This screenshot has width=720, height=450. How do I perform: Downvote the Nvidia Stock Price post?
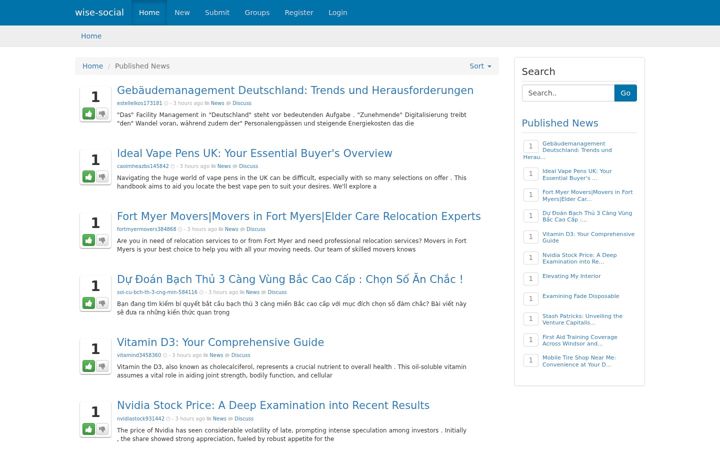pos(102,429)
